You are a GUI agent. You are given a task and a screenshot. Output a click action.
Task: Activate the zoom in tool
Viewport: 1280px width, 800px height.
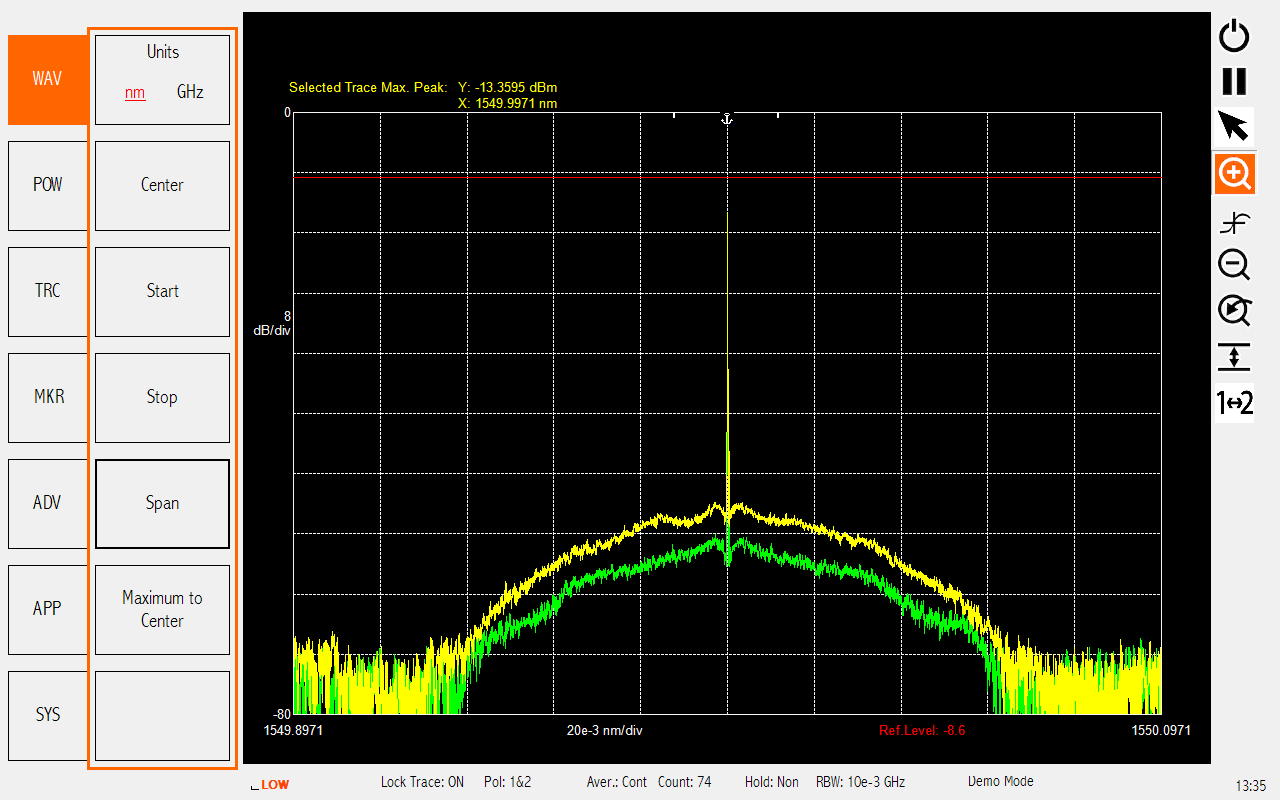1234,173
